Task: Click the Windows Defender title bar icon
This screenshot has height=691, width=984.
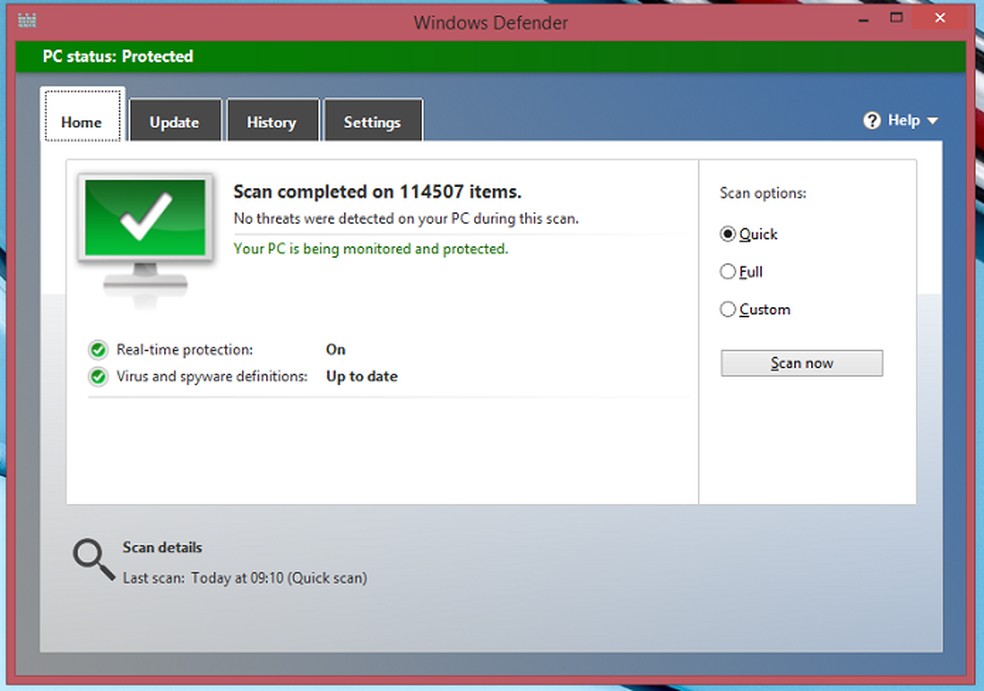Action: click(x=26, y=18)
